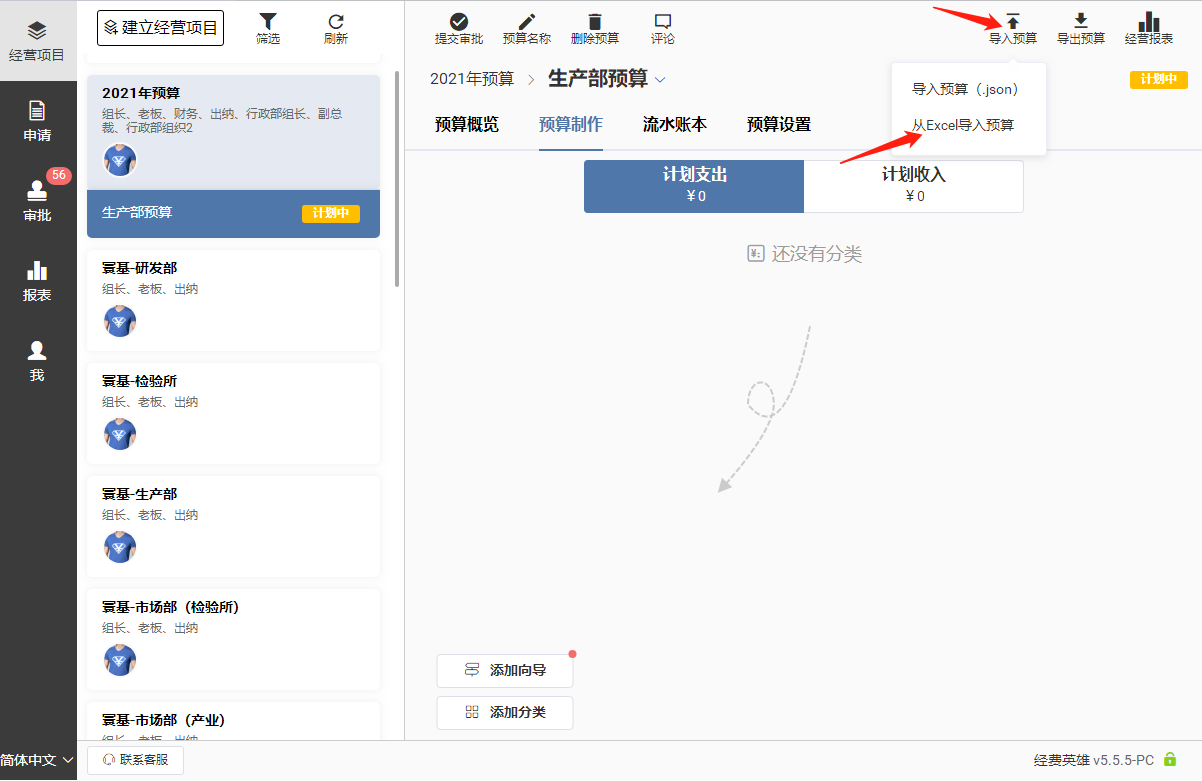1202x781 pixels.
Task: Open the 简体中文 language dropdown
Action: (38, 760)
